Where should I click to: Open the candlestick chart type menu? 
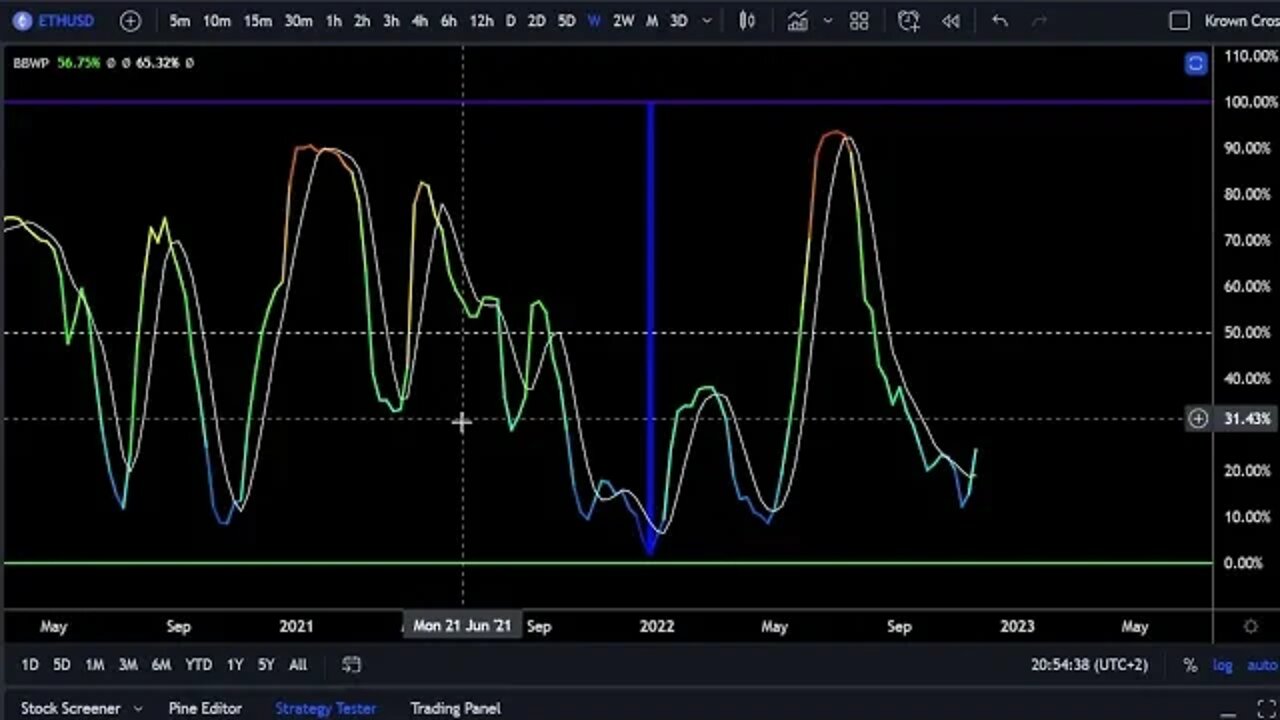747,20
